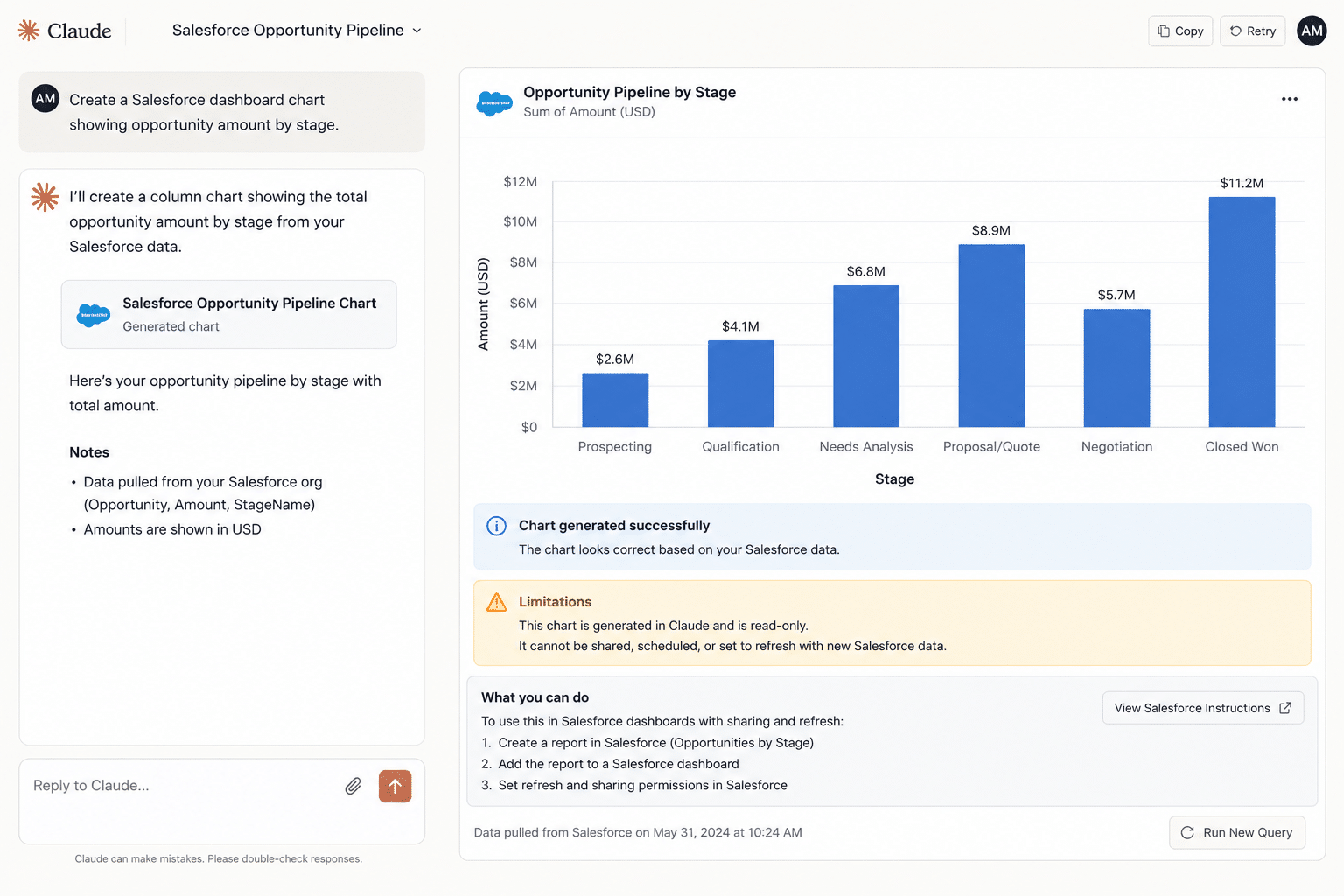
Task: Click the $11.2M data label
Action: coord(1242,183)
